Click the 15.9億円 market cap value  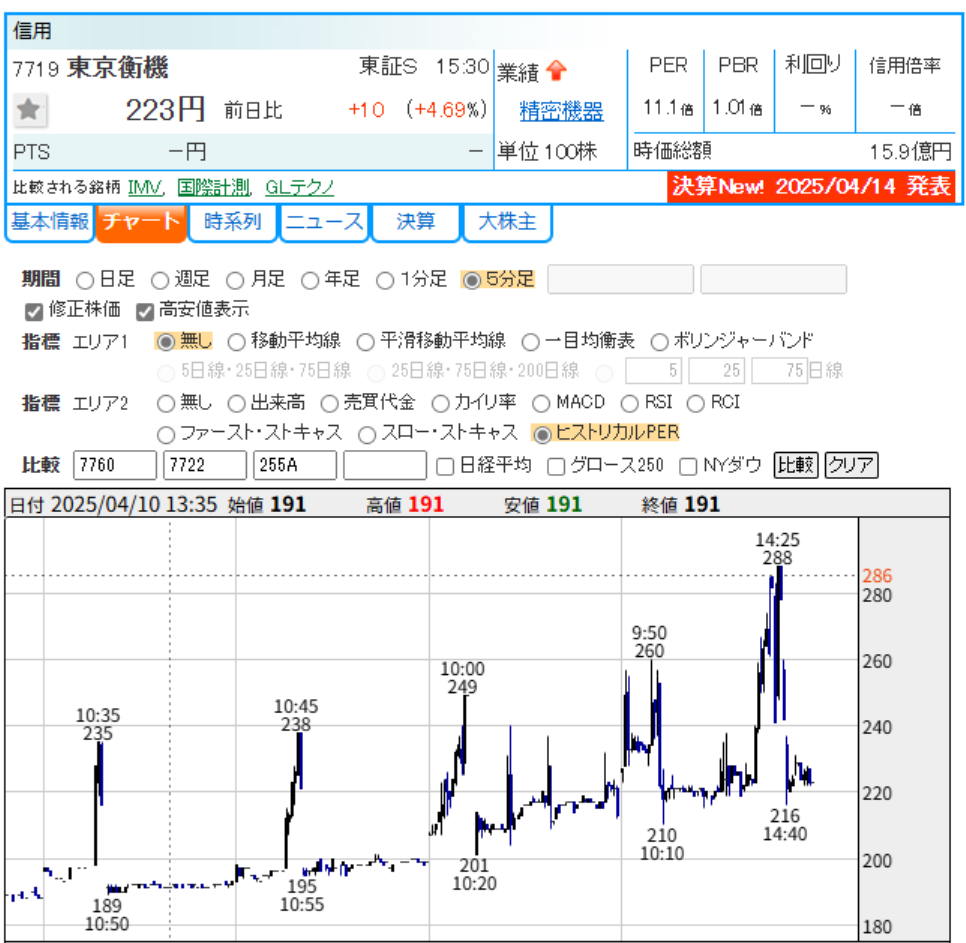910,152
